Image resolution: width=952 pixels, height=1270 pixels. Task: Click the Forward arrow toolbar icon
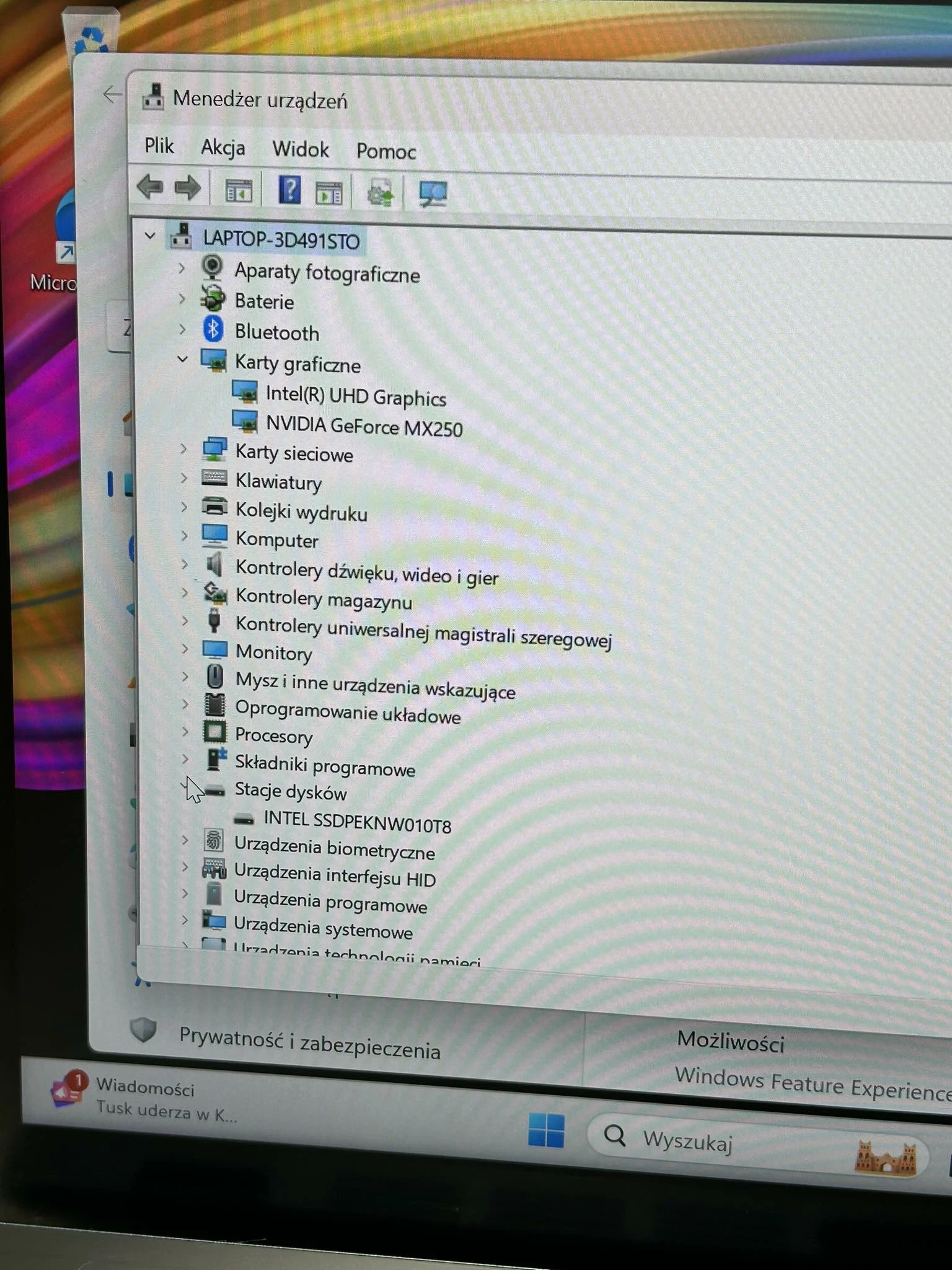point(188,188)
